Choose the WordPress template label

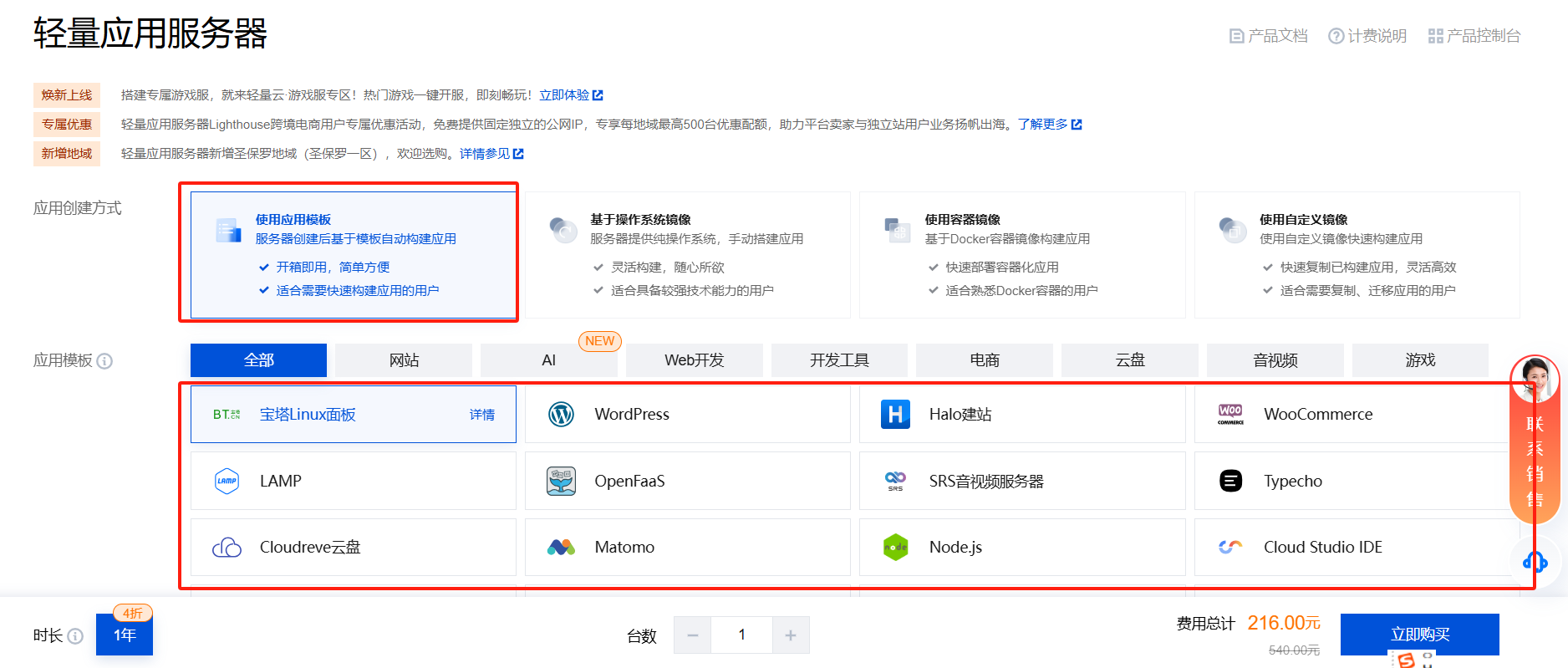tap(632, 414)
